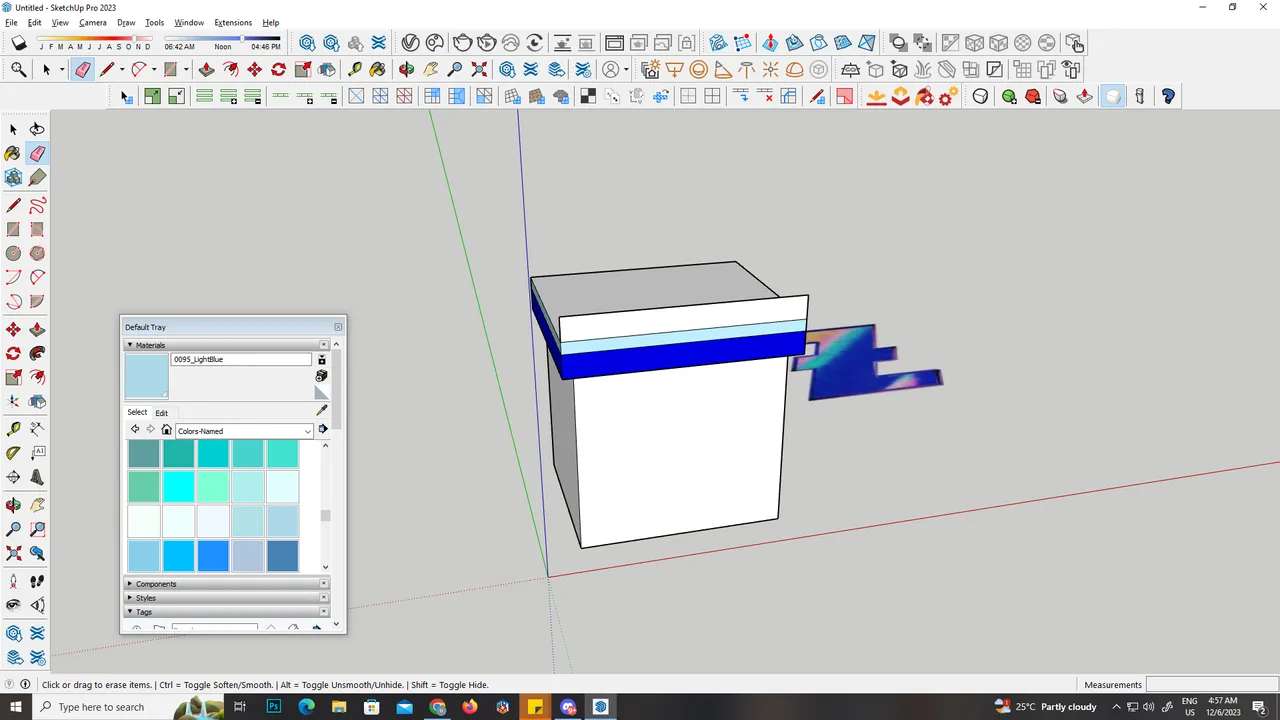The height and width of the screenshot is (720, 1280).
Task: Click the shadow month date slider
Action: pyautogui.click(x=95, y=40)
